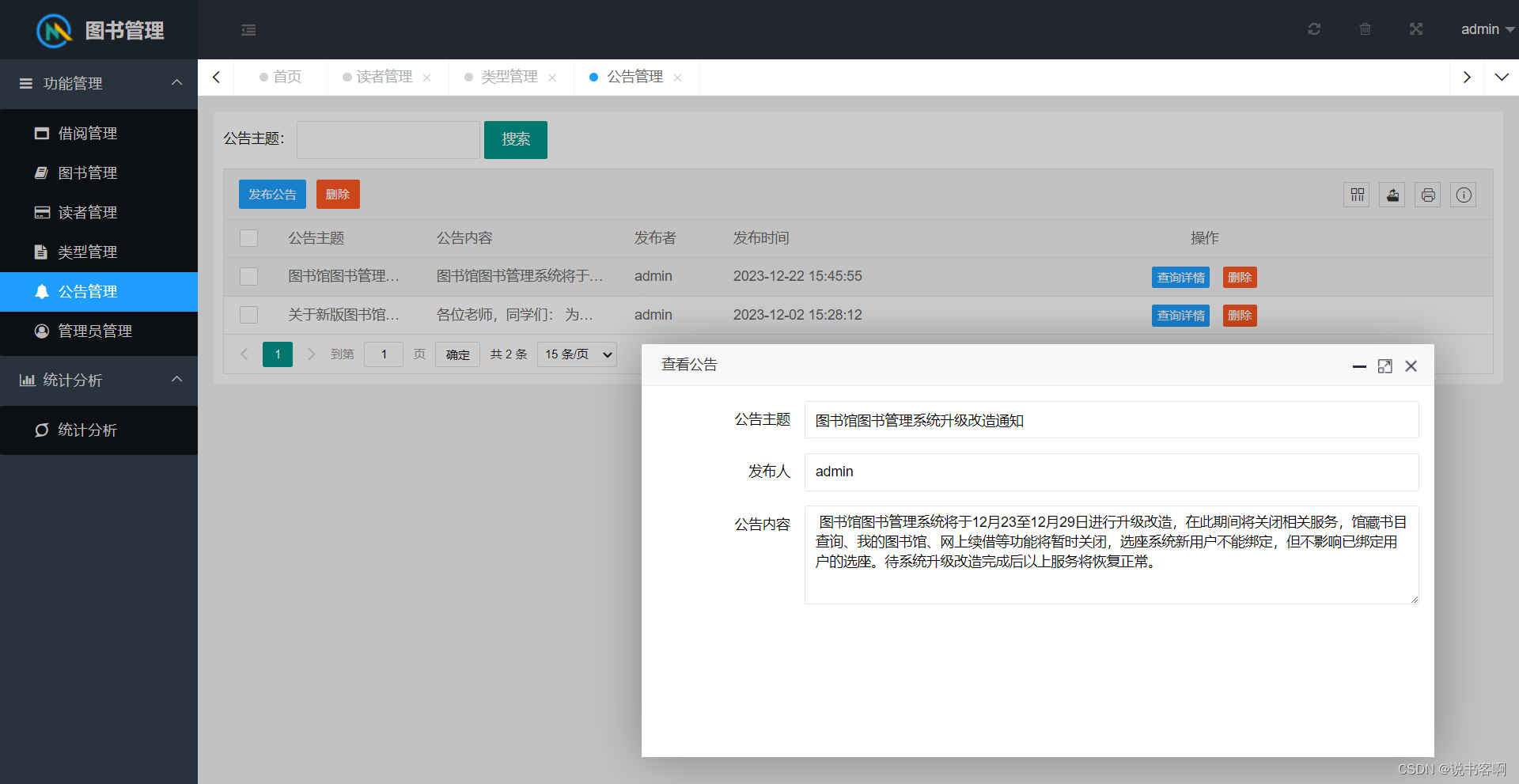This screenshot has height=784, width=1519.
Task: Click the table print icon
Action: point(1428,195)
